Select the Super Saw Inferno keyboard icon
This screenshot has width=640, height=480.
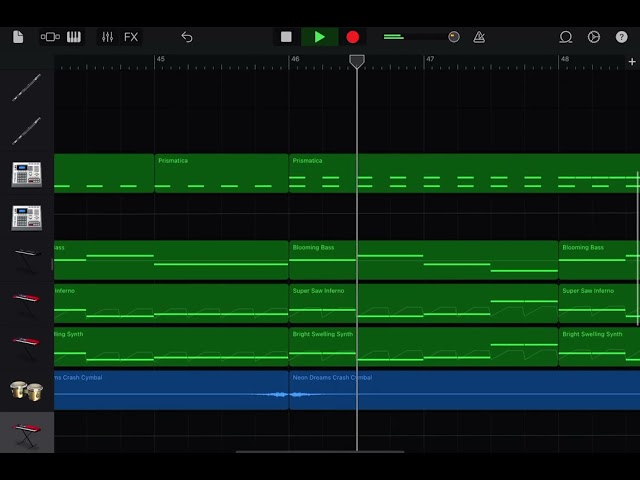pos(27,304)
